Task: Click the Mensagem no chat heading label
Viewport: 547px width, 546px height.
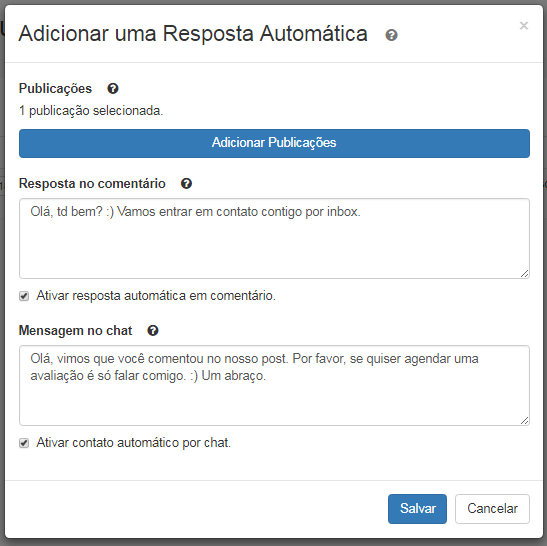Action: pos(75,330)
